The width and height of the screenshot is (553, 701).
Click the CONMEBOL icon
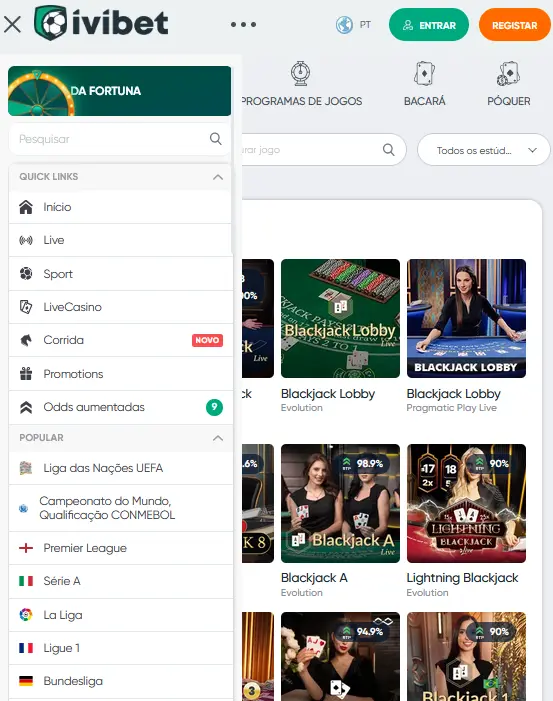click(x=23, y=508)
